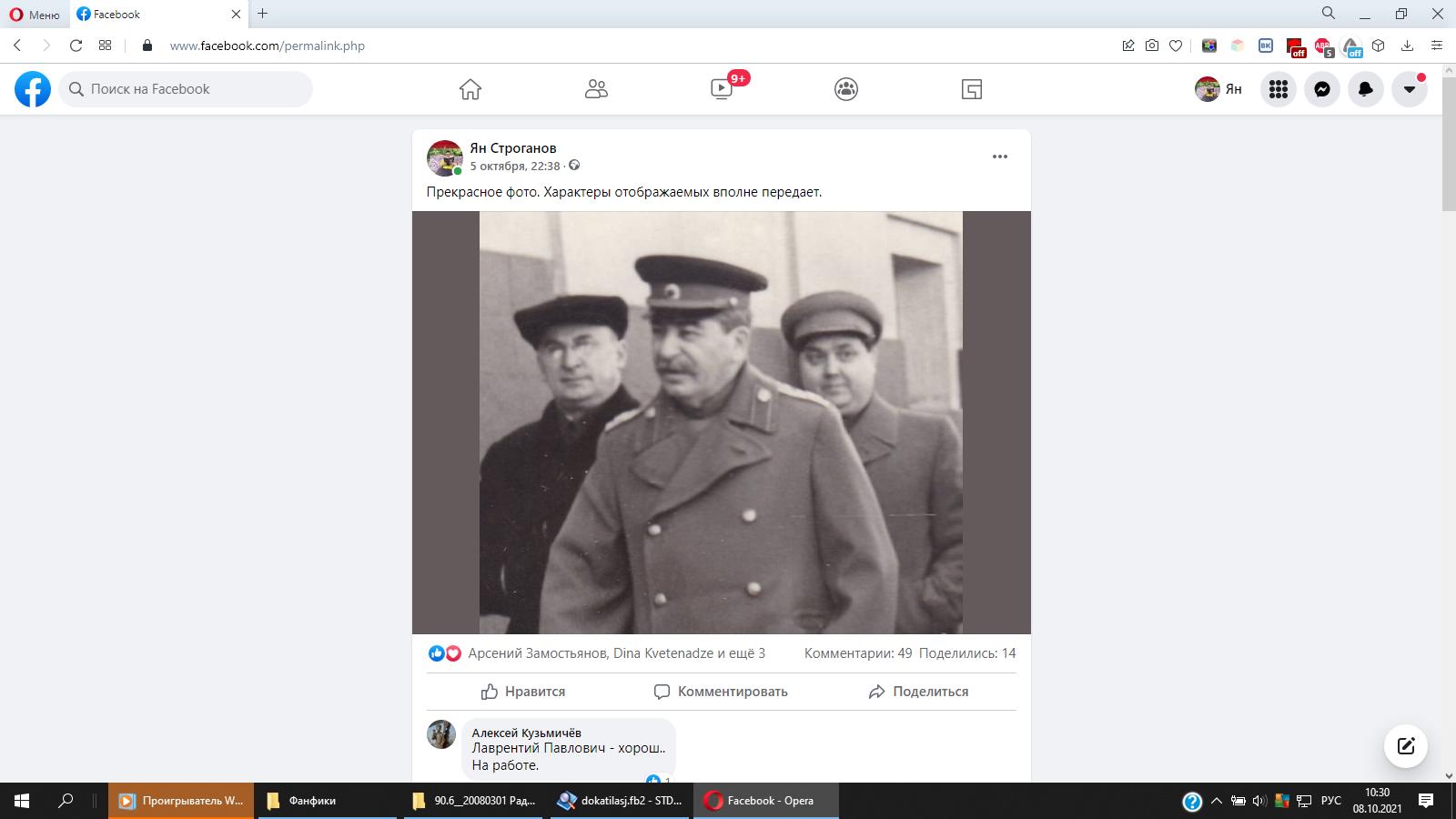Open the Facebook logo home link

(x=33, y=89)
